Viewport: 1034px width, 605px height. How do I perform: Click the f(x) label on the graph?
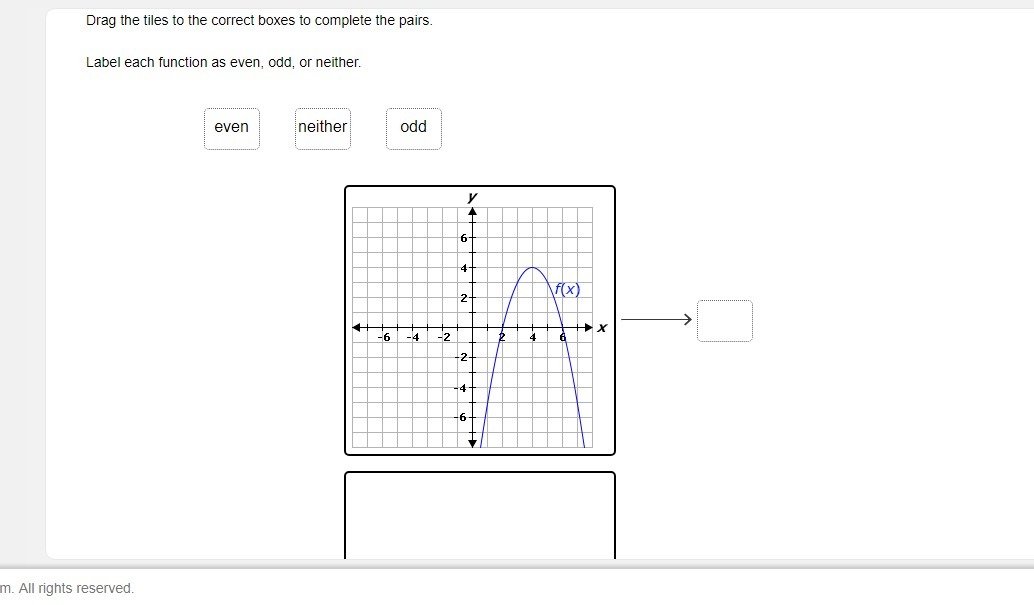[x=567, y=289]
